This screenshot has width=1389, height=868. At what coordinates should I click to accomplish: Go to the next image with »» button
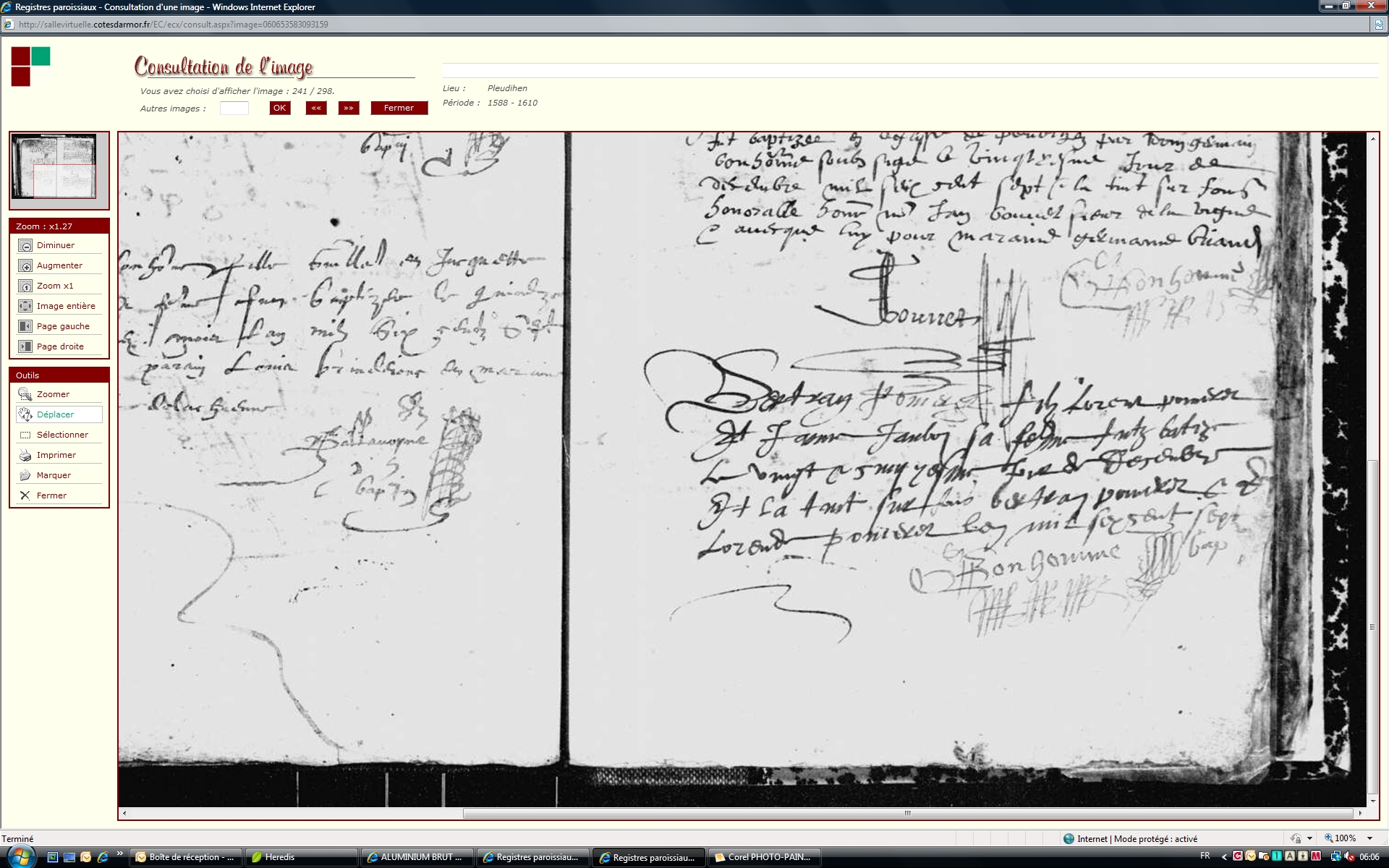coord(349,109)
